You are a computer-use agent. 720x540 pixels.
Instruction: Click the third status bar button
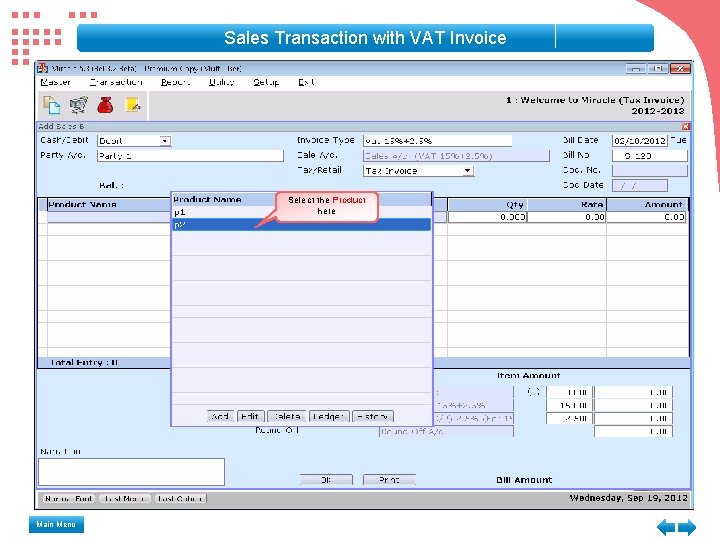tap(180, 499)
